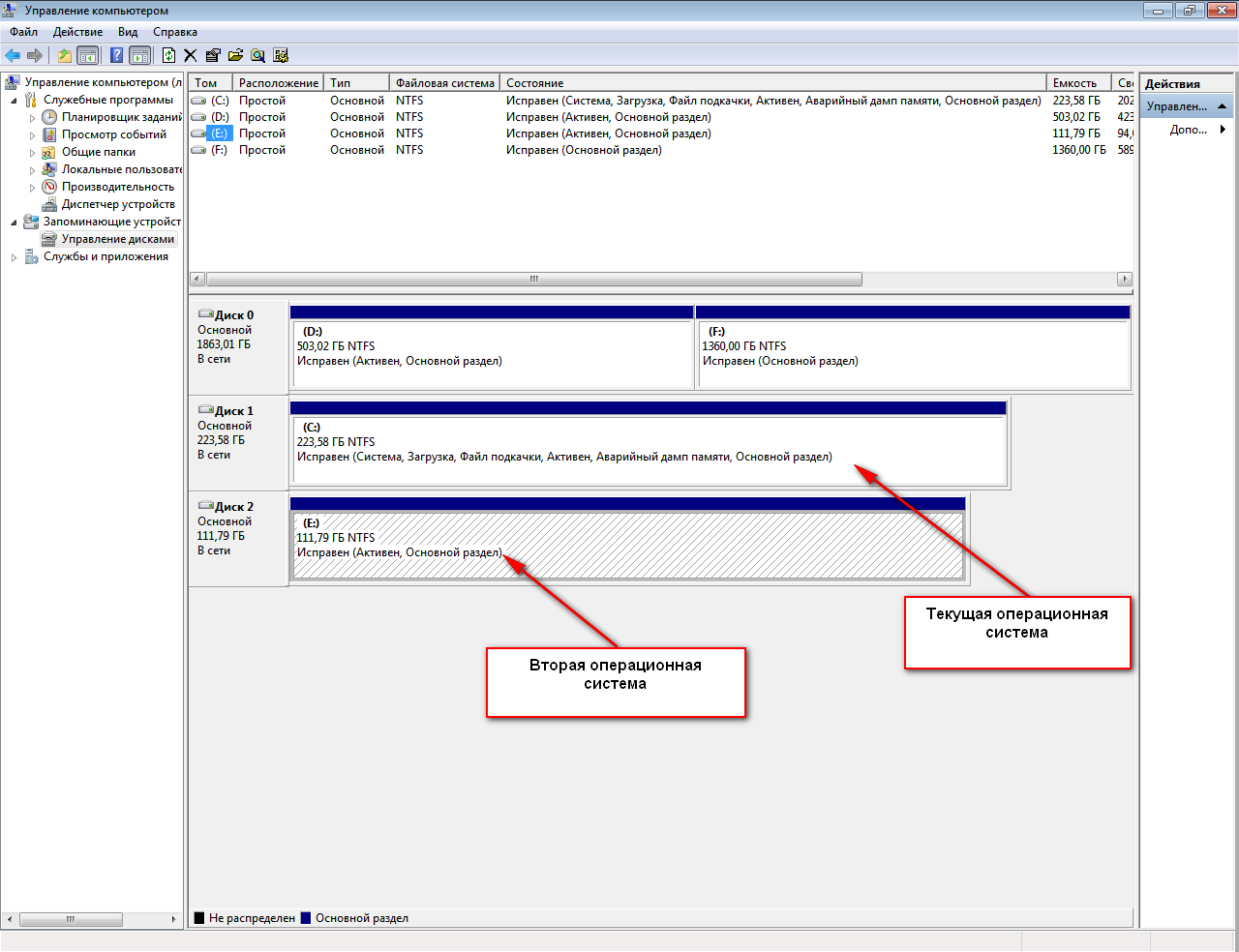Open Properties toolbar icon
The height and width of the screenshot is (952, 1239).
click(x=213, y=55)
